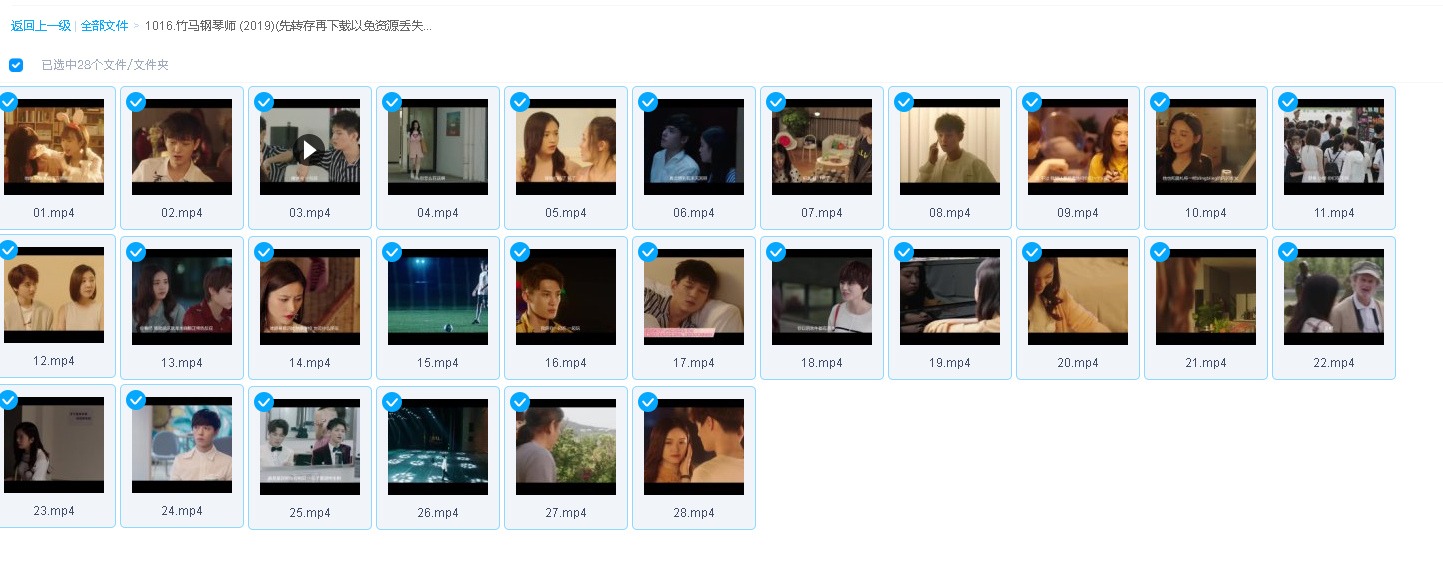Image resolution: width=1443 pixels, height=576 pixels.
Task: Deselect the checkmark on 23.mp4
Action: pyautogui.click(x=8, y=400)
